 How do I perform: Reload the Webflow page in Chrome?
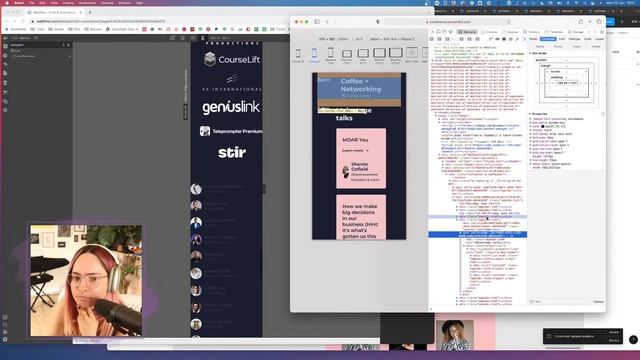coord(23,21)
